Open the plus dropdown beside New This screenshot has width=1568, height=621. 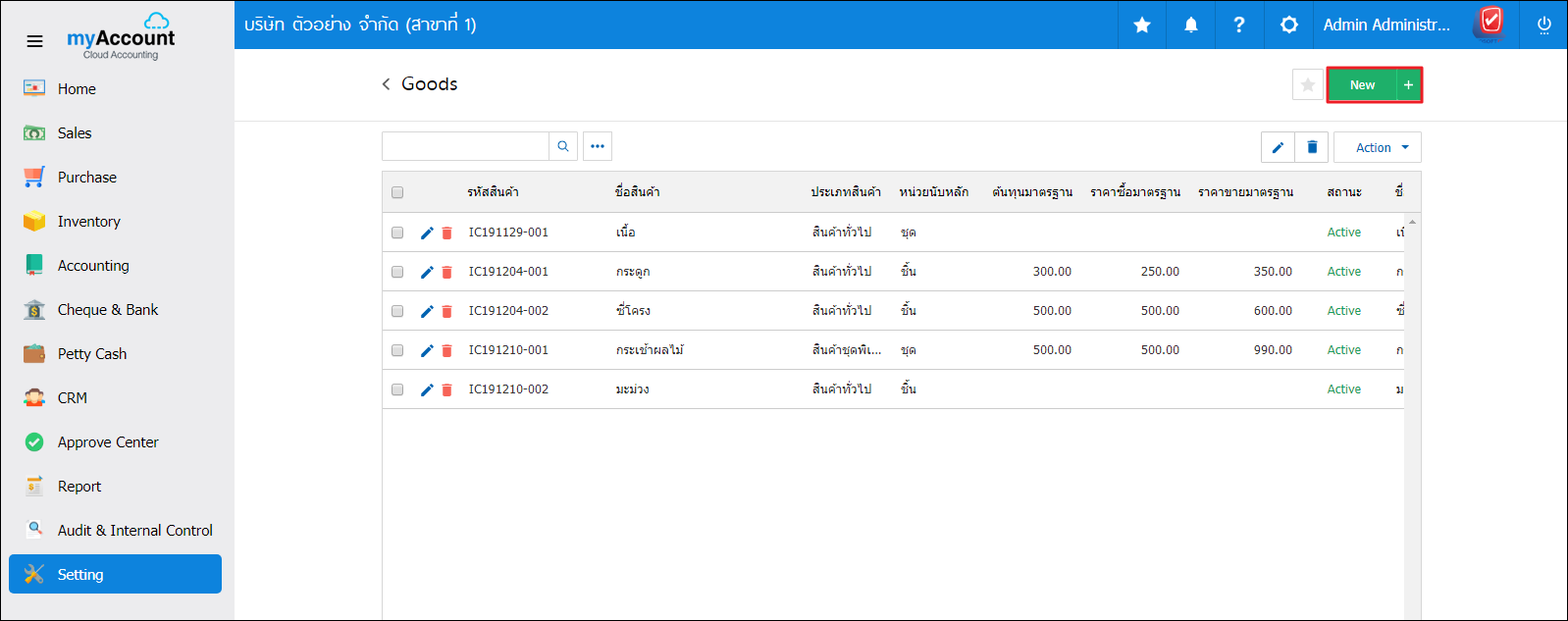1408,85
